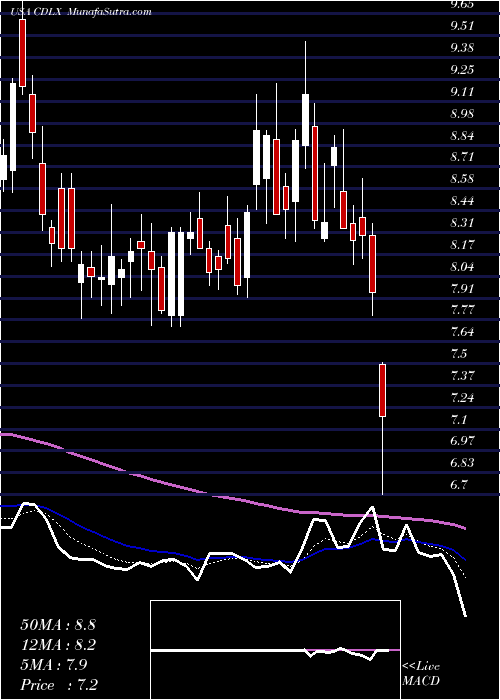Image resolution: width=500 pixels, height=700 pixels.
Task: Click the 5MA : 7.9 readout
Action: (x=54, y=665)
